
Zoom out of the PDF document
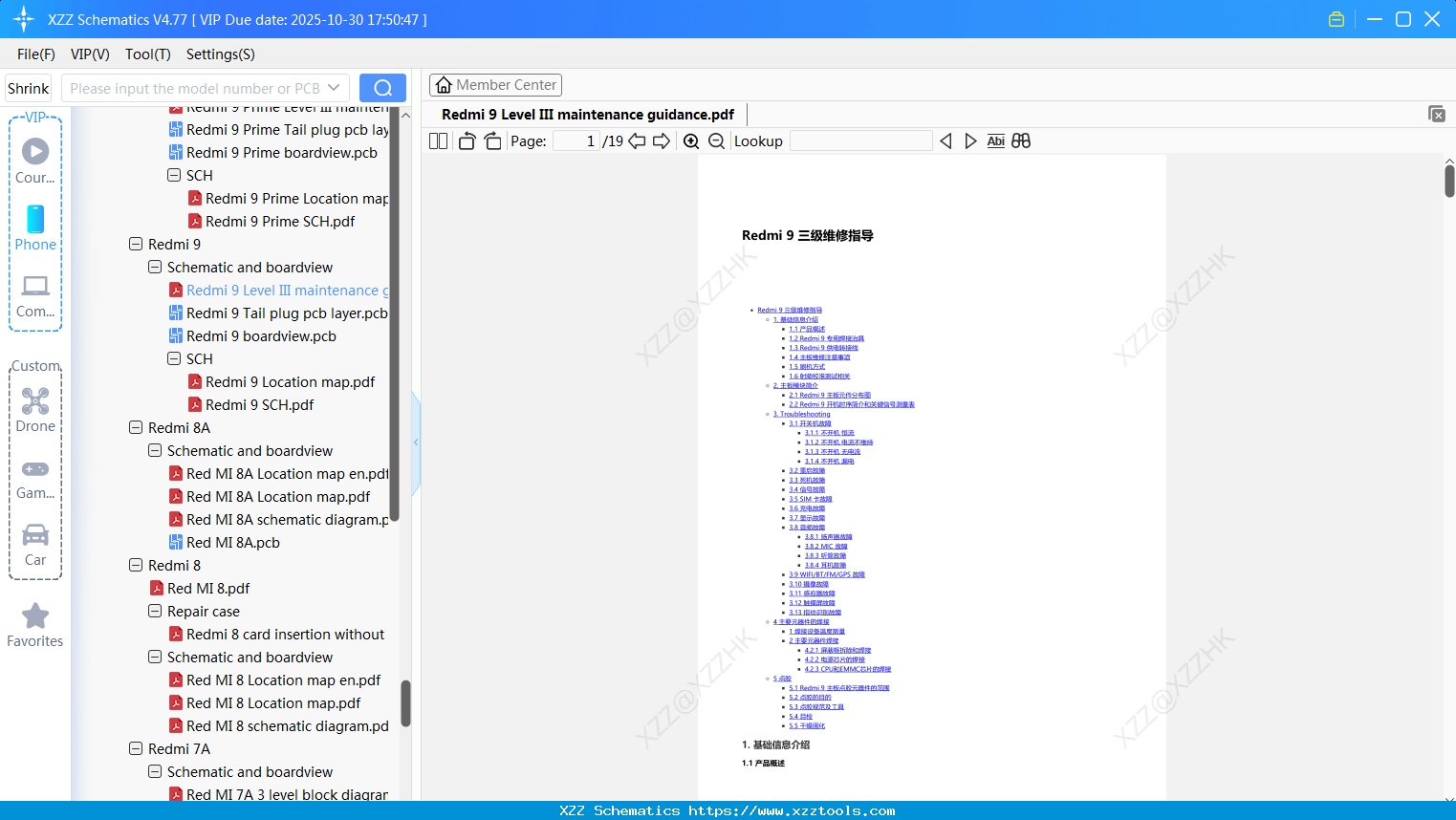(x=716, y=141)
